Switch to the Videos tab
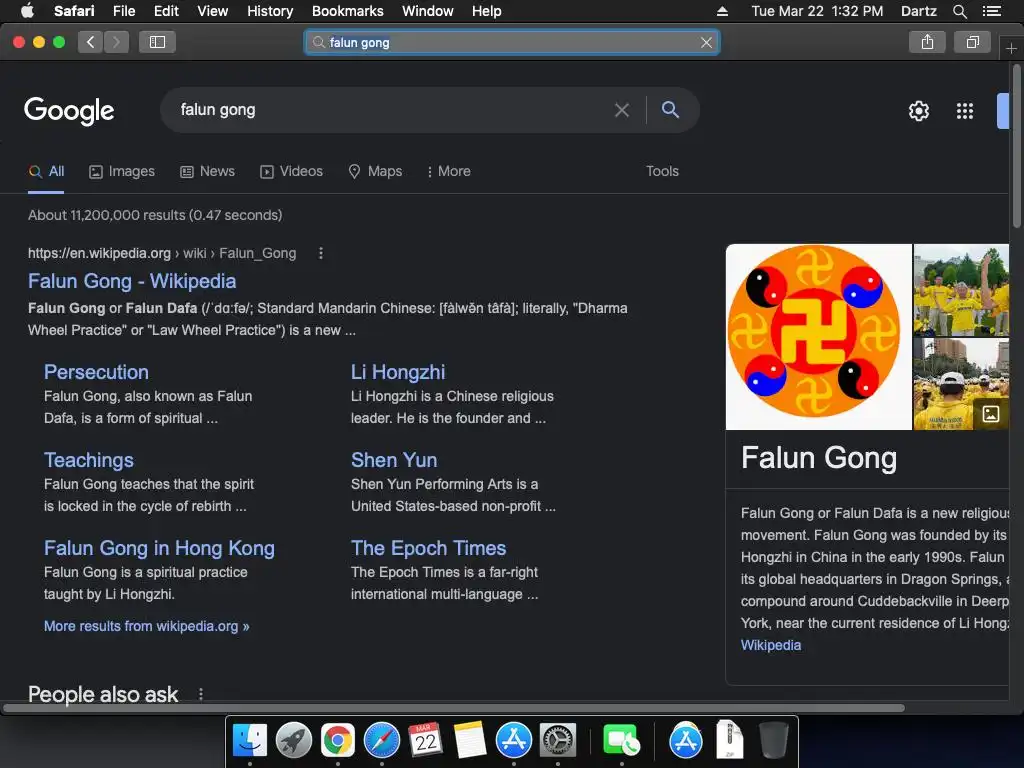Screen dimensions: 1024x768 (x=291, y=172)
